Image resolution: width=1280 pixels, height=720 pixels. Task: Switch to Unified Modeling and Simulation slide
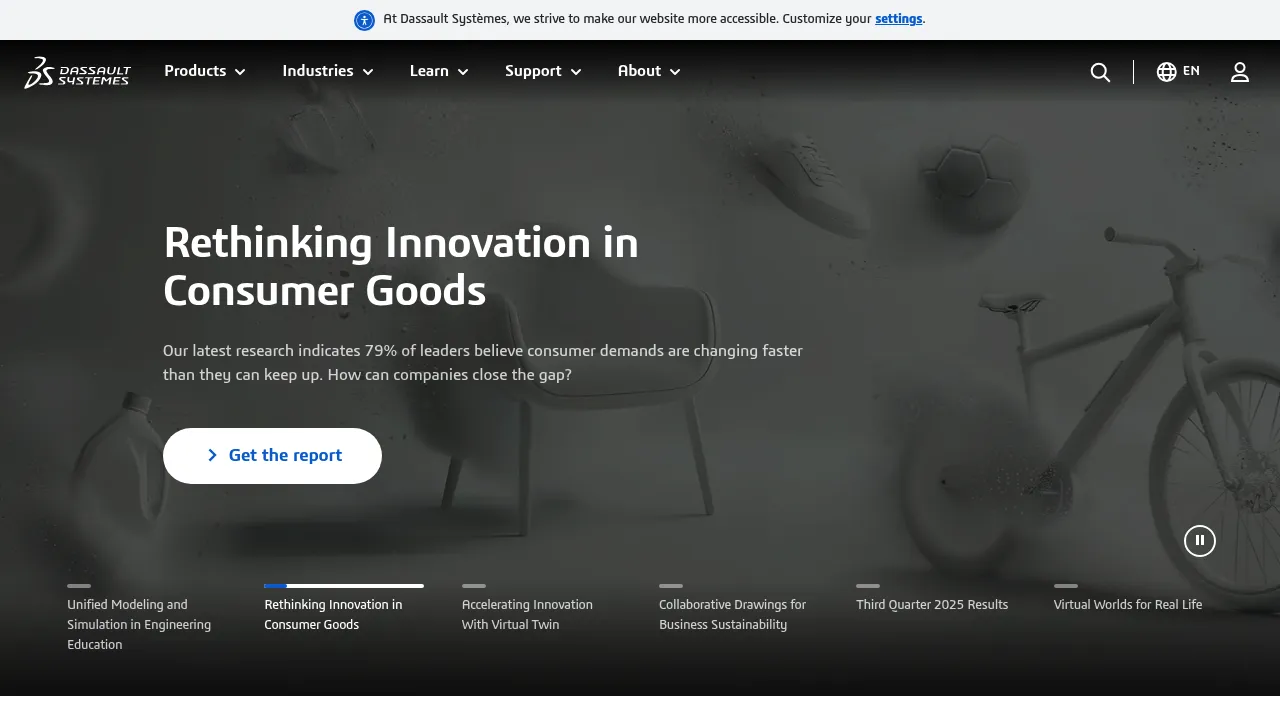point(146,618)
